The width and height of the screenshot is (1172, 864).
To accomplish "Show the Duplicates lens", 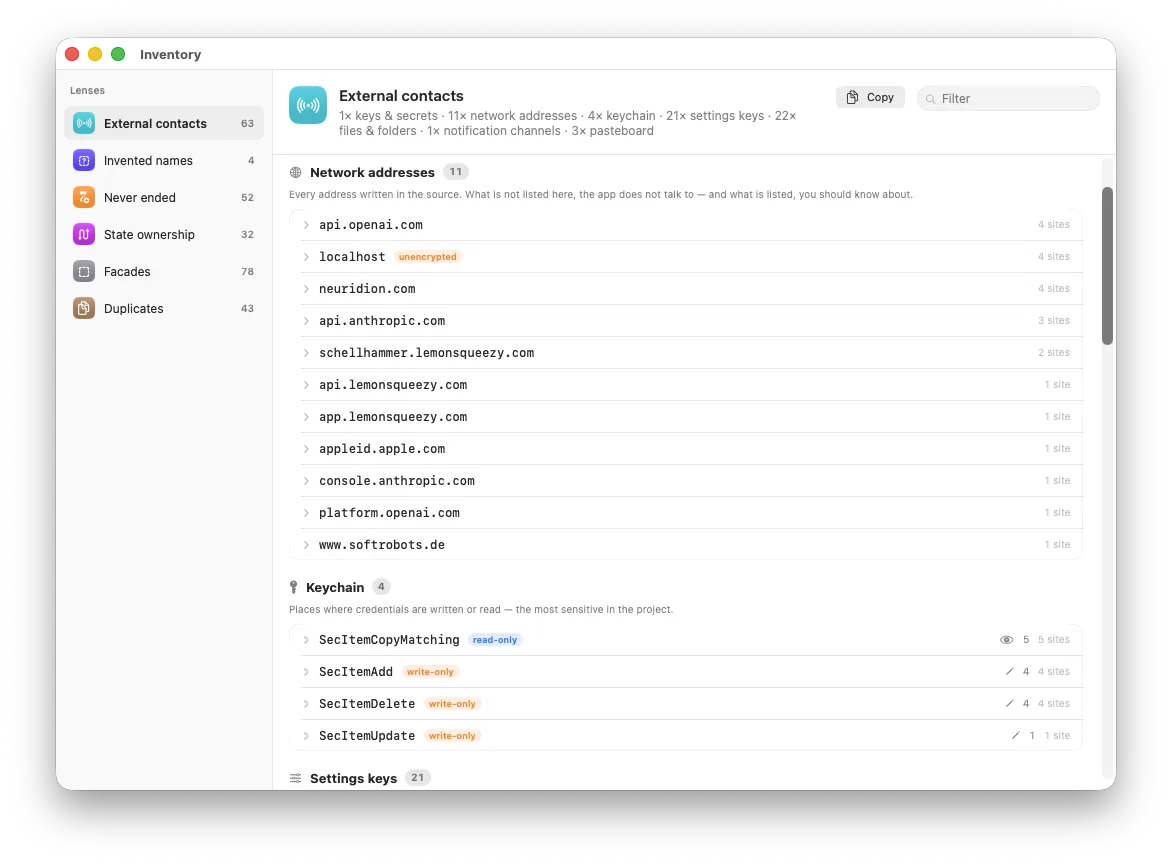I will pos(164,309).
